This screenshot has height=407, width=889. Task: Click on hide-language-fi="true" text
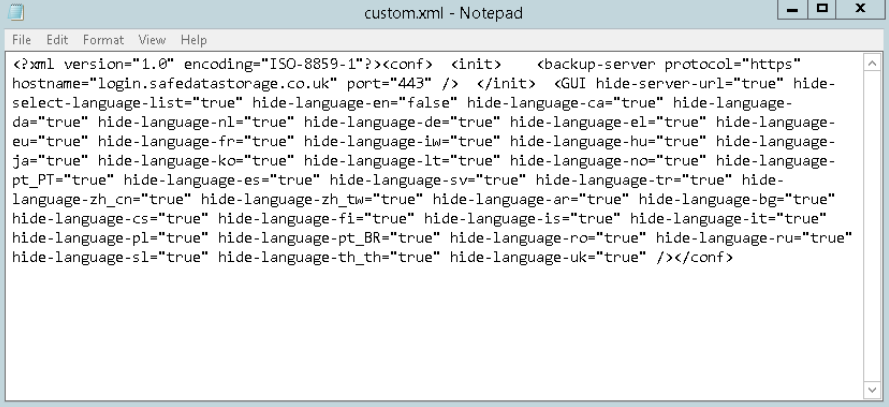click(316, 219)
